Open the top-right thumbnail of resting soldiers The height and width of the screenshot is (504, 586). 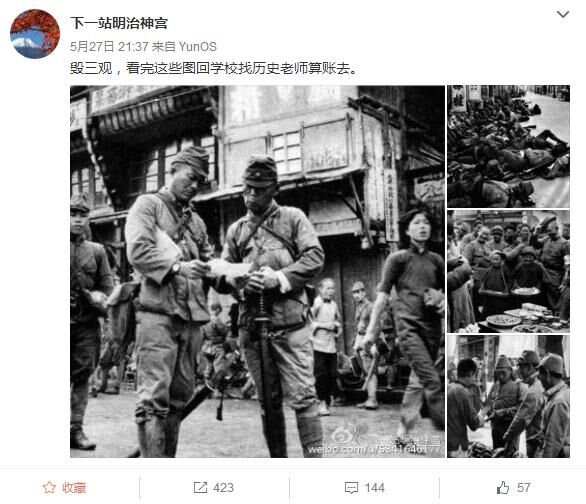coord(508,146)
